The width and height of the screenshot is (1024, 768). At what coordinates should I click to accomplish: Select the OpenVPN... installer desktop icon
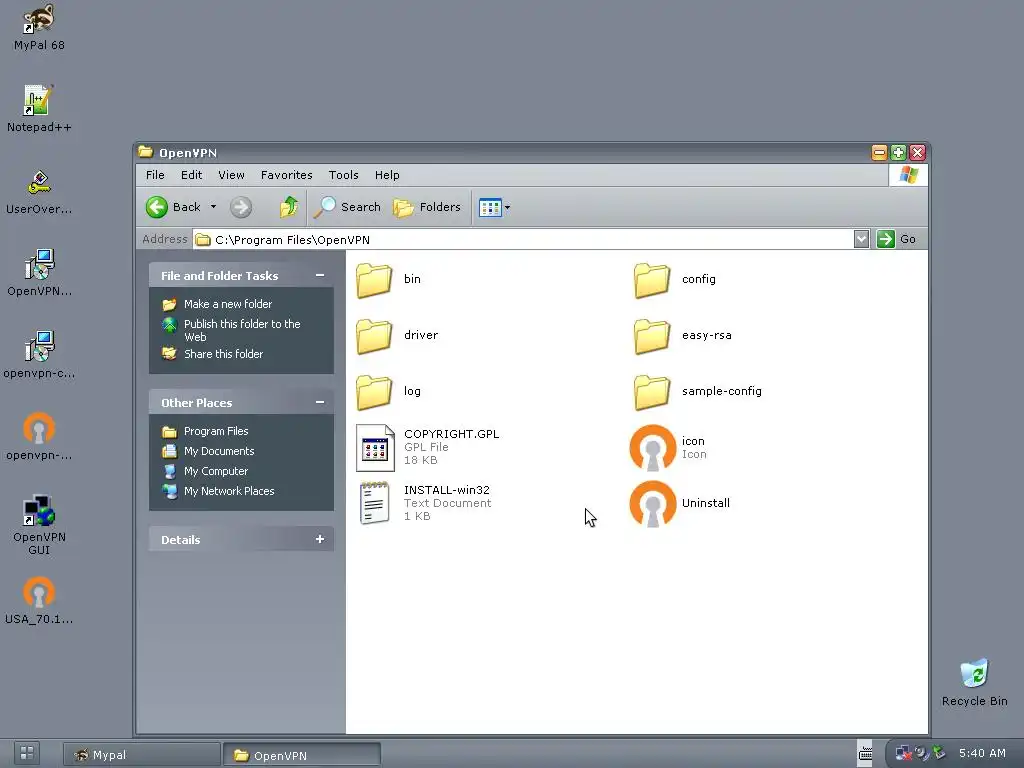pos(39,274)
